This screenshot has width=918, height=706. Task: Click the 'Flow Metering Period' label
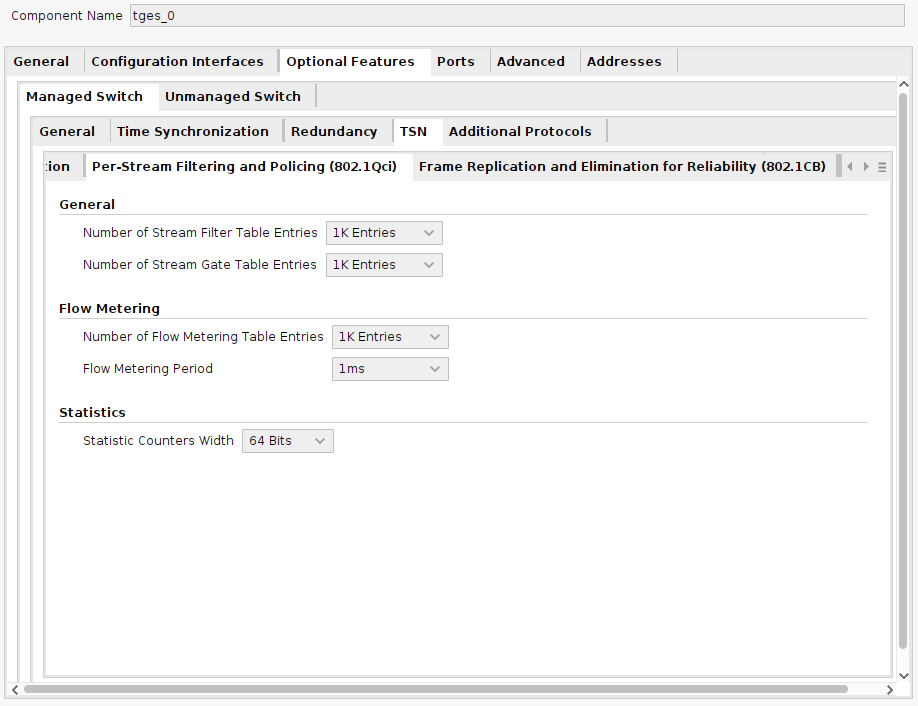(x=148, y=369)
